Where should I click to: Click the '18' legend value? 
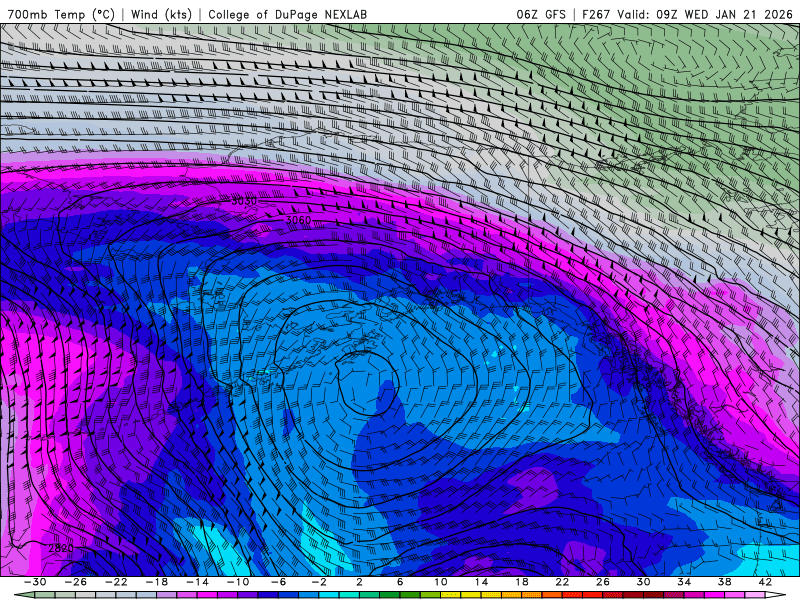pos(521,582)
